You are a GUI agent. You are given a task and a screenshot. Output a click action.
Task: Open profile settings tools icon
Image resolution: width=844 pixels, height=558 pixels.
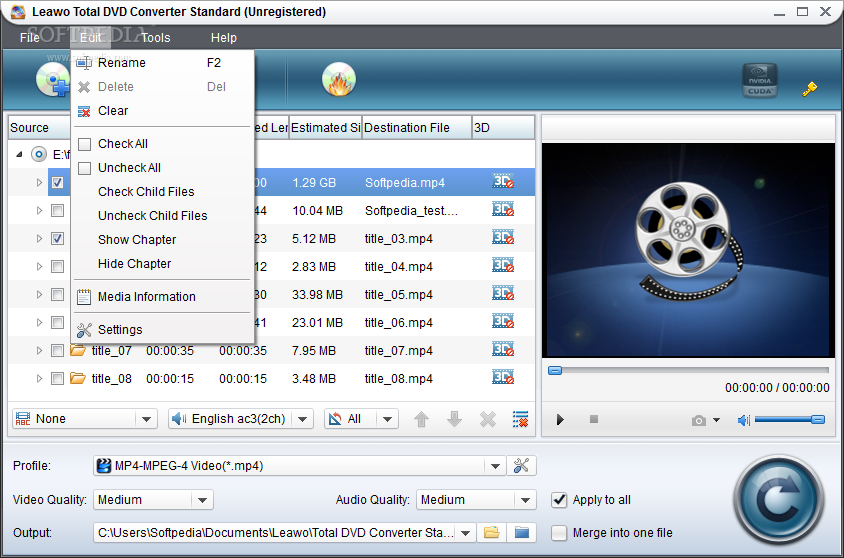521,465
